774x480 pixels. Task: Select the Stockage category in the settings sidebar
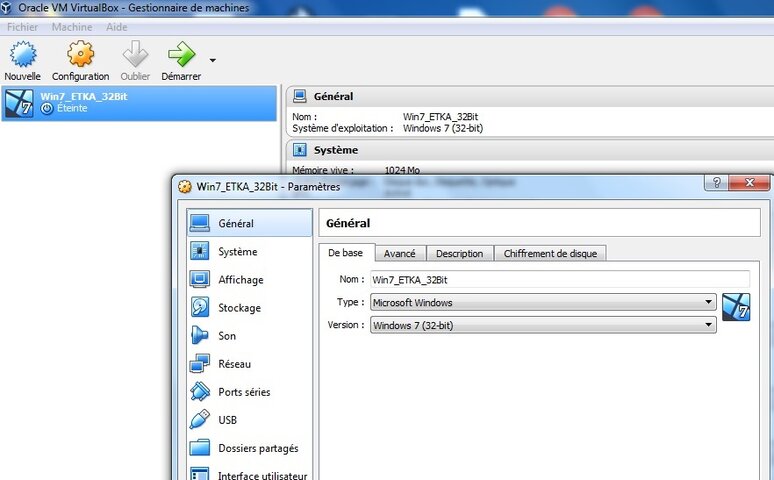pos(250,308)
